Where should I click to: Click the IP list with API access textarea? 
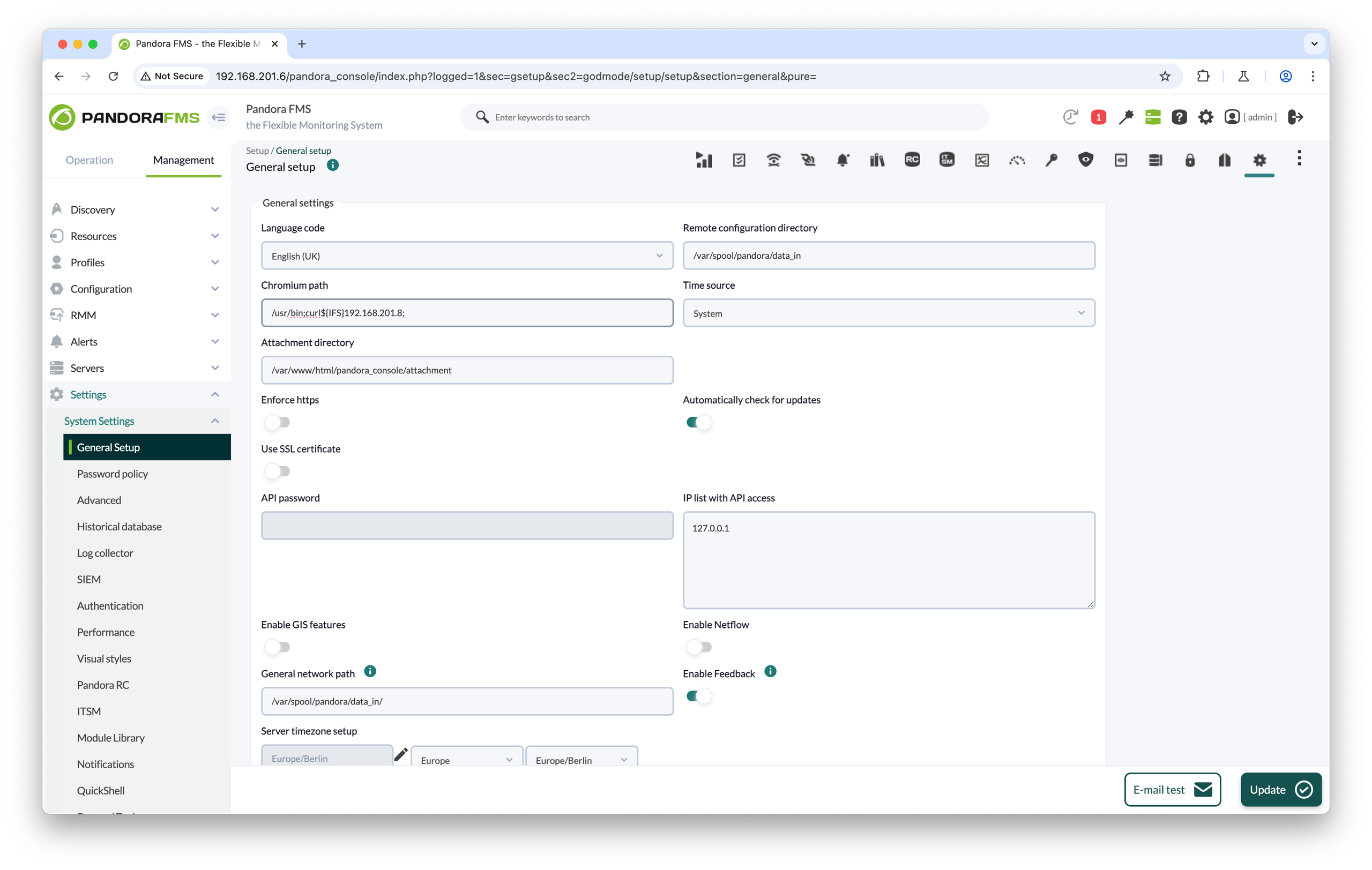tap(889, 560)
